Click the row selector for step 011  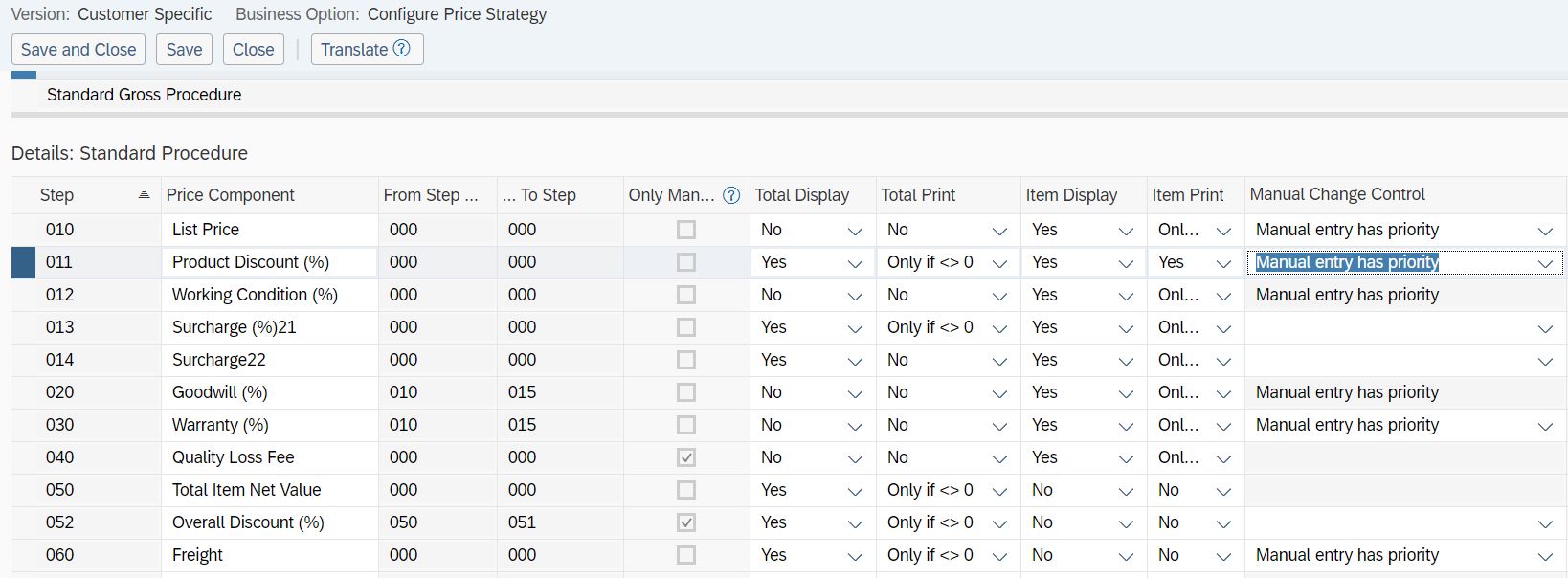point(23,262)
